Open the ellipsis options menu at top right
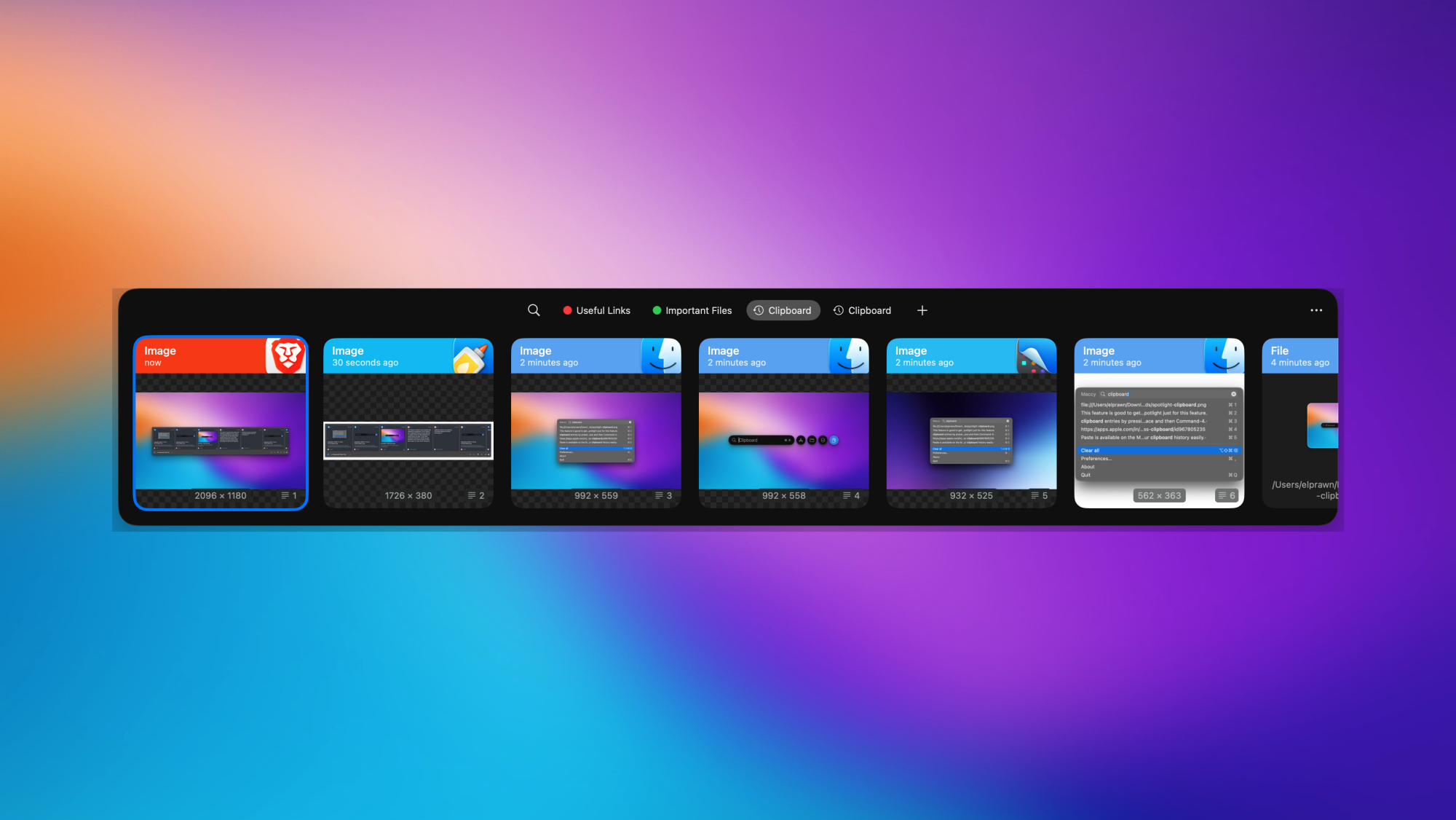 coord(1315,310)
